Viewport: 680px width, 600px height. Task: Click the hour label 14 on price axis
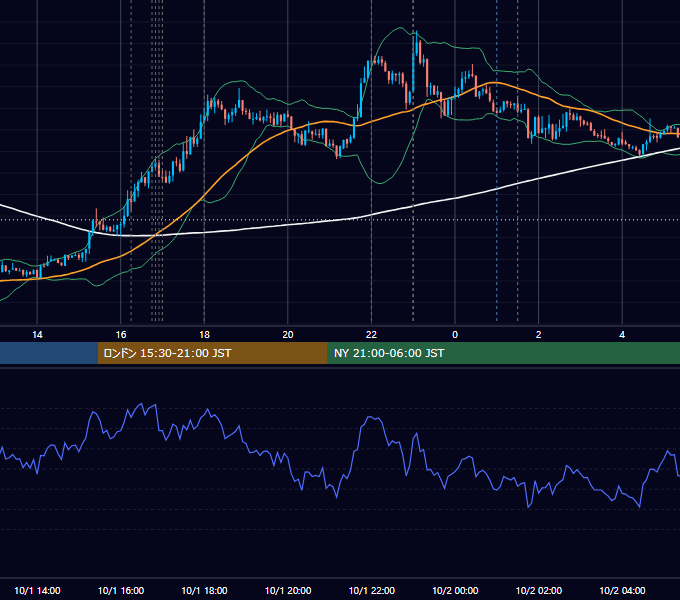[x=37, y=335]
